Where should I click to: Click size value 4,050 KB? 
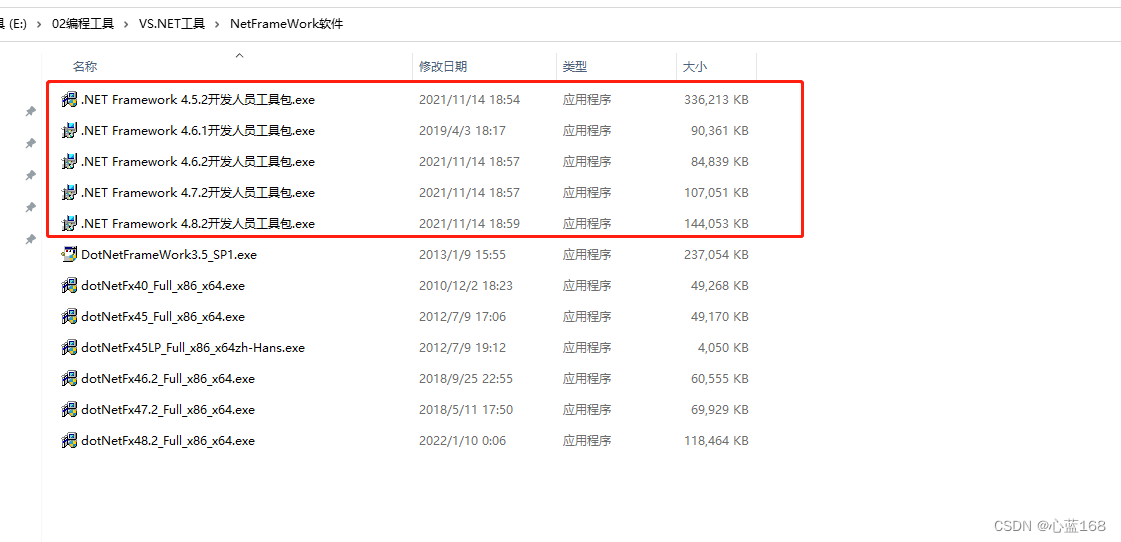(x=723, y=348)
